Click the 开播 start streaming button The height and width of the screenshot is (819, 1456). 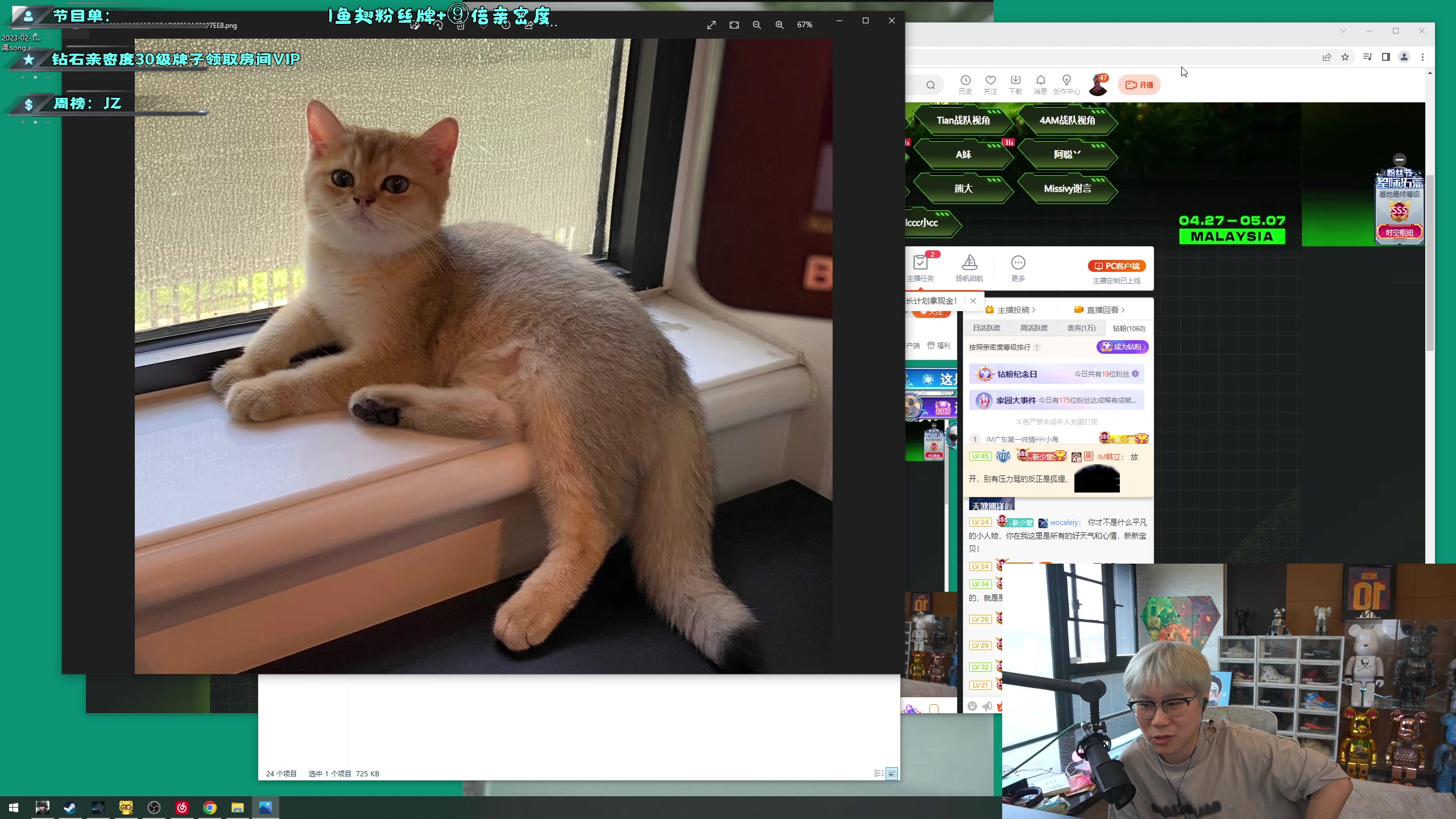point(1139,85)
